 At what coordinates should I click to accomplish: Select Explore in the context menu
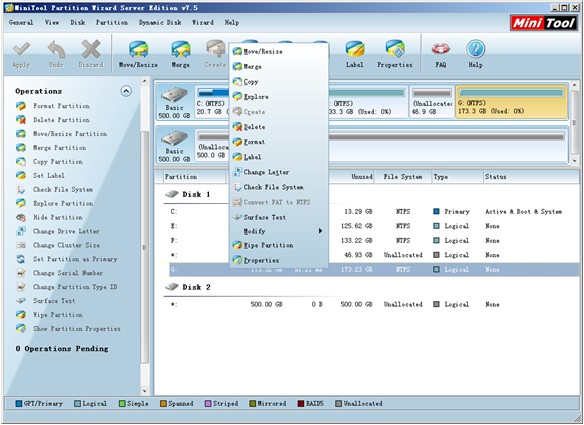click(x=279, y=96)
